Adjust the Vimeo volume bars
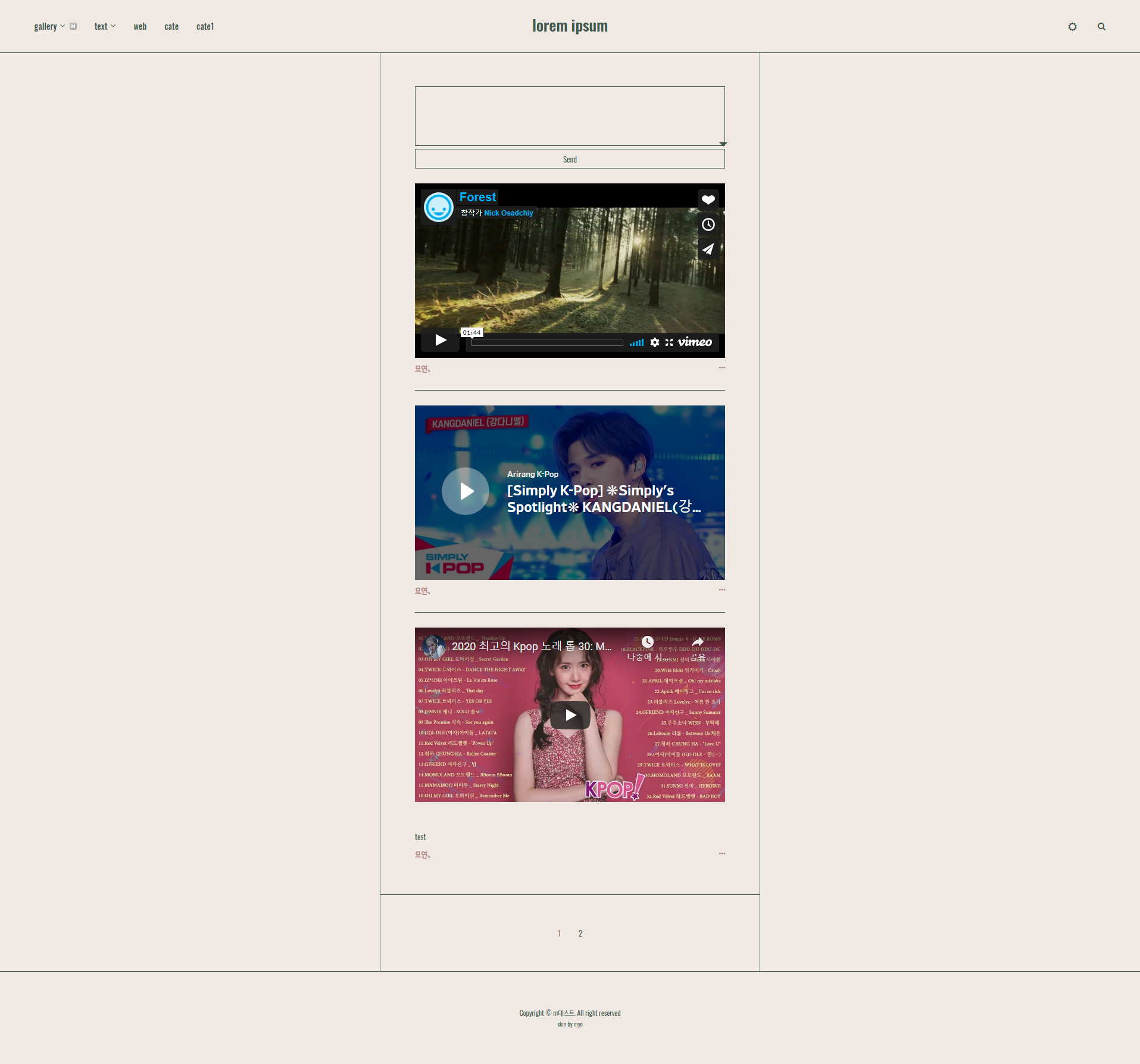This screenshot has width=1140, height=1064. tap(637, 342)
